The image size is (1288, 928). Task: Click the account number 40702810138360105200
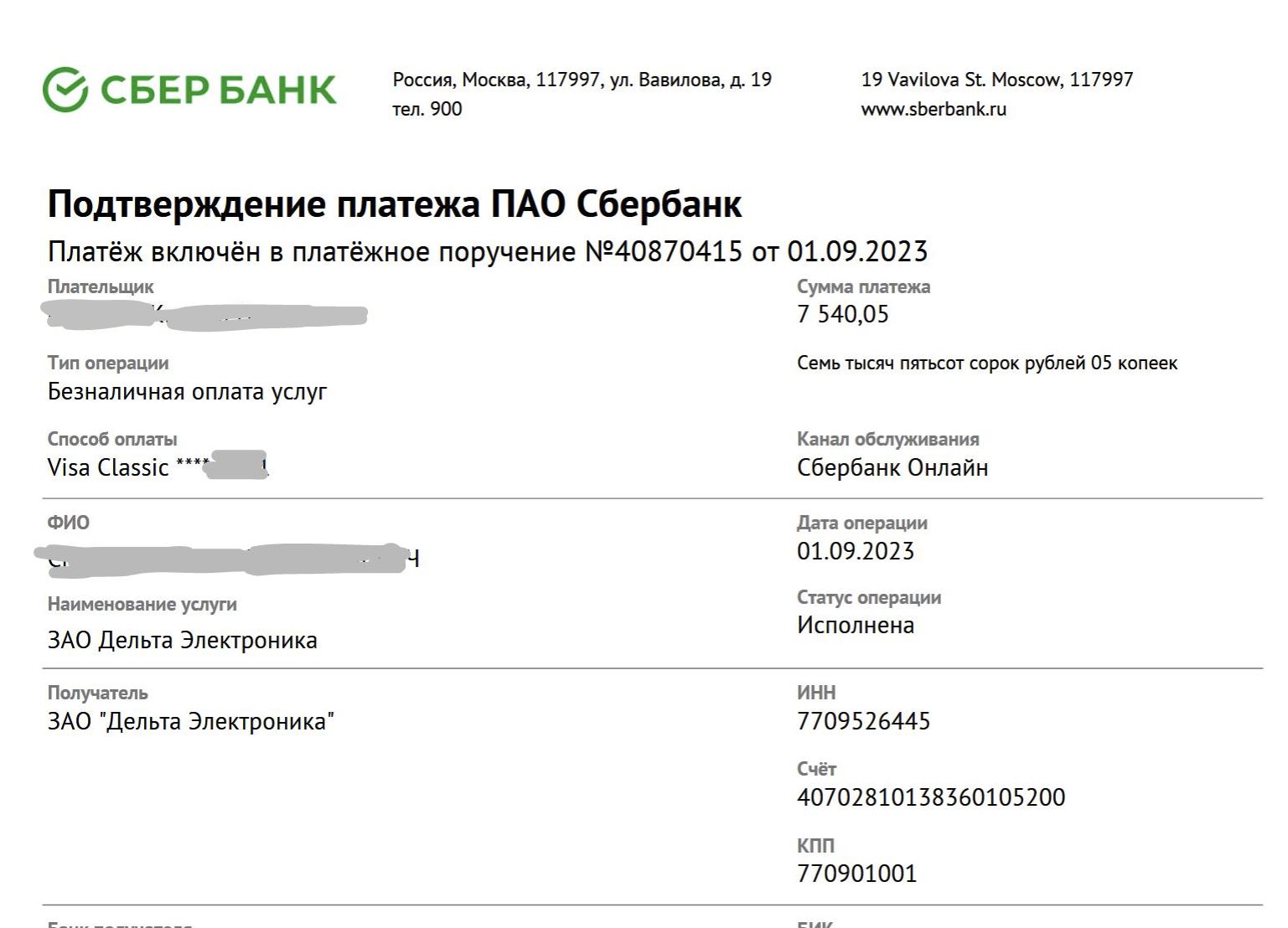pos(931,797)
